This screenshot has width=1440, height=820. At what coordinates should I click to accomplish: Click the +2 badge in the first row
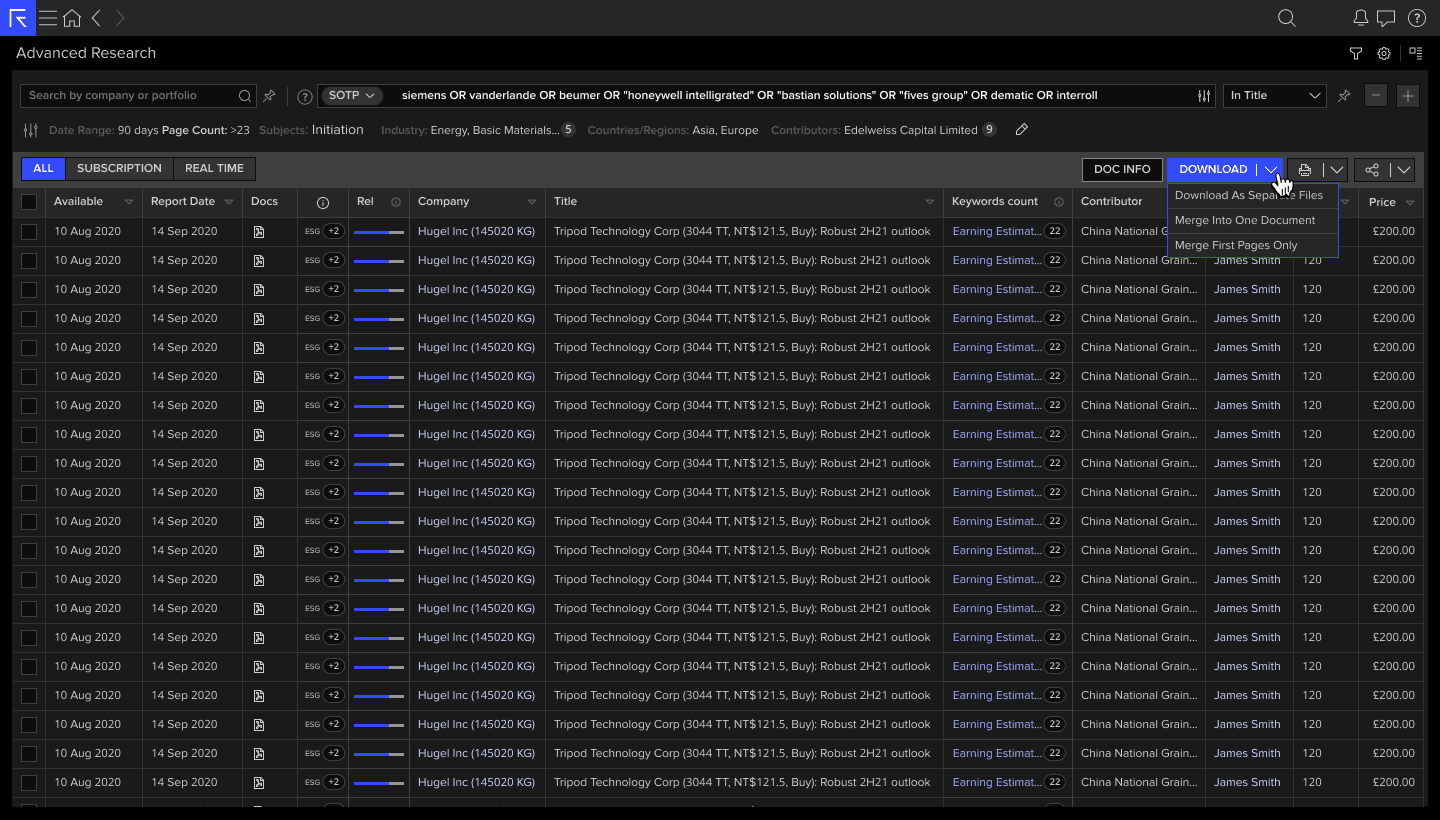click(334, 232)
